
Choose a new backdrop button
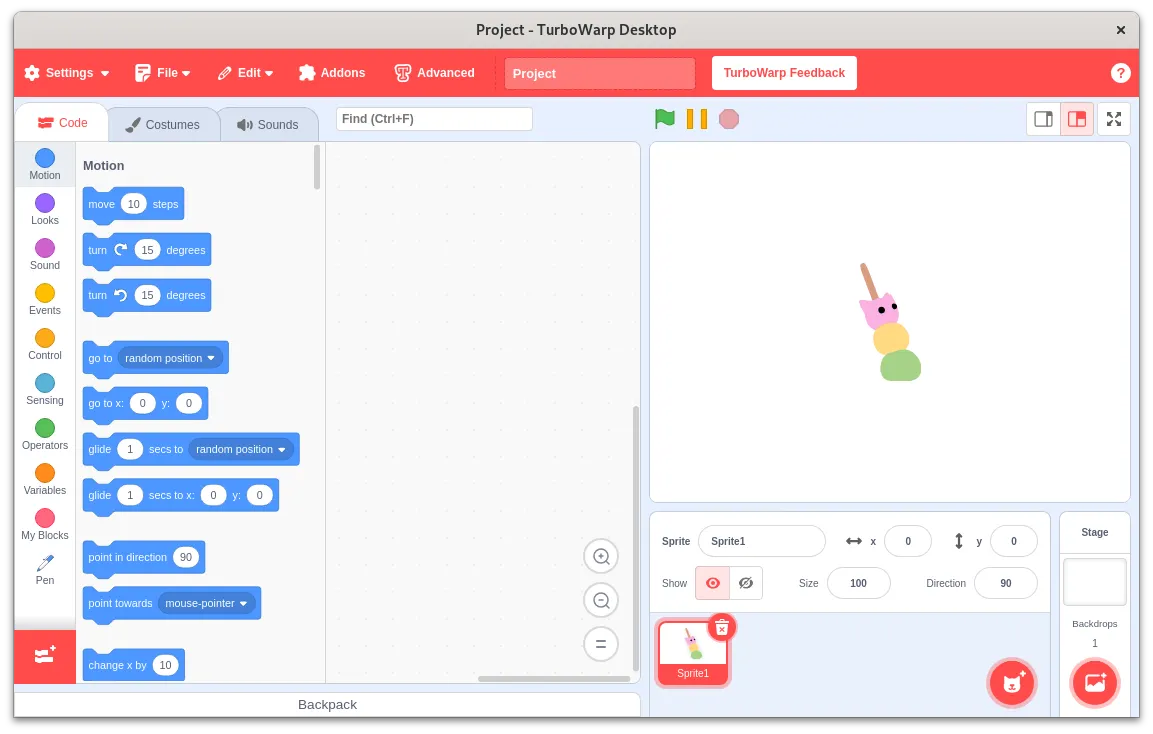(x=1095, y=683)
